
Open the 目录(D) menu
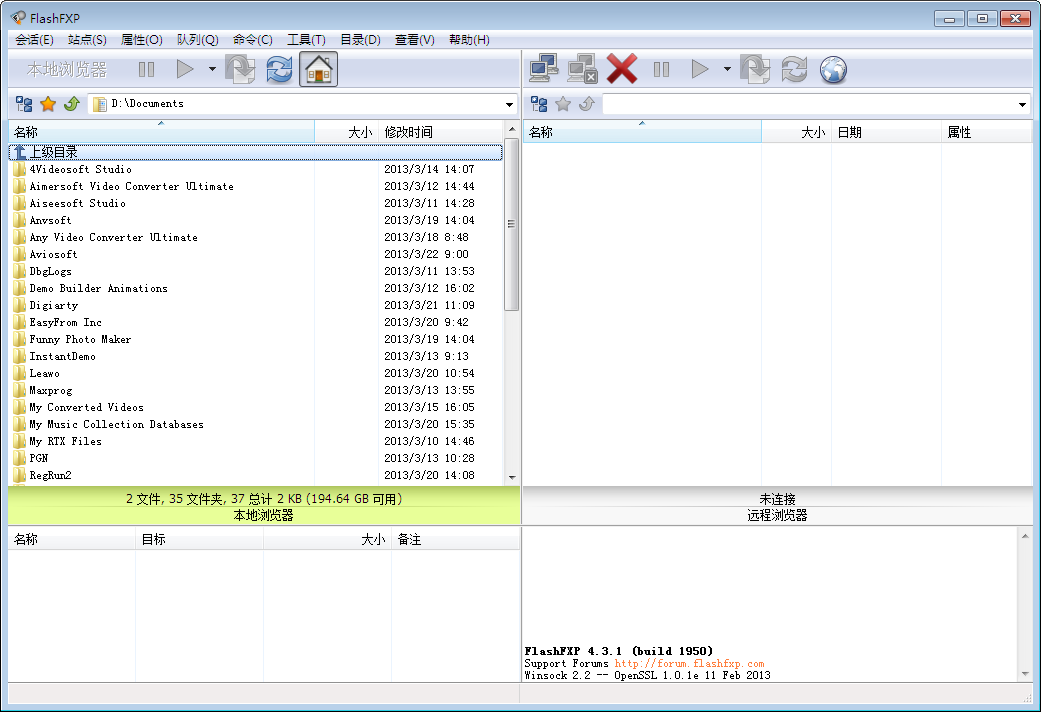(x=360, y=40)
